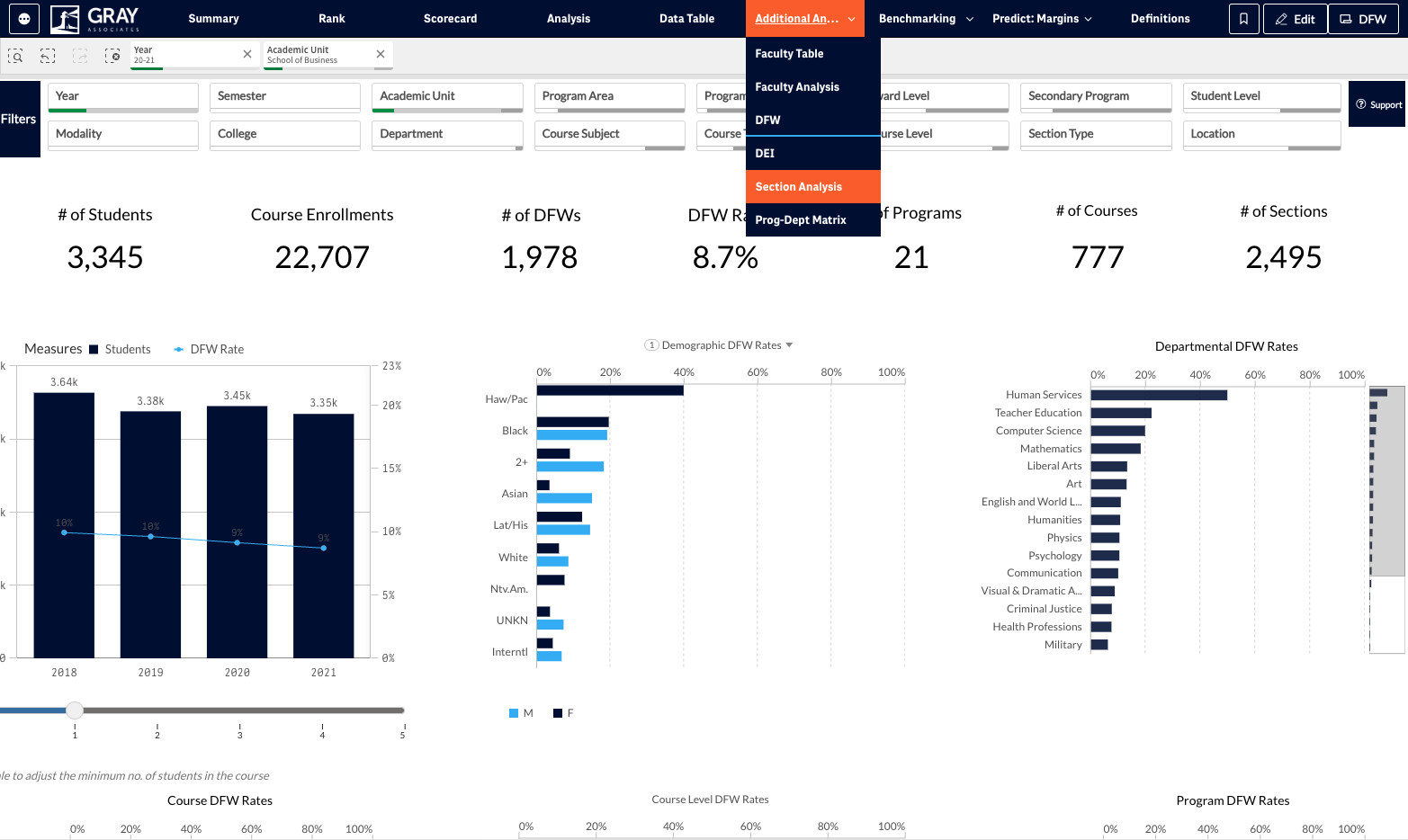Select Section Analysis menu entry
This screenshot has height=840, width=1408.
pos(813,187)
